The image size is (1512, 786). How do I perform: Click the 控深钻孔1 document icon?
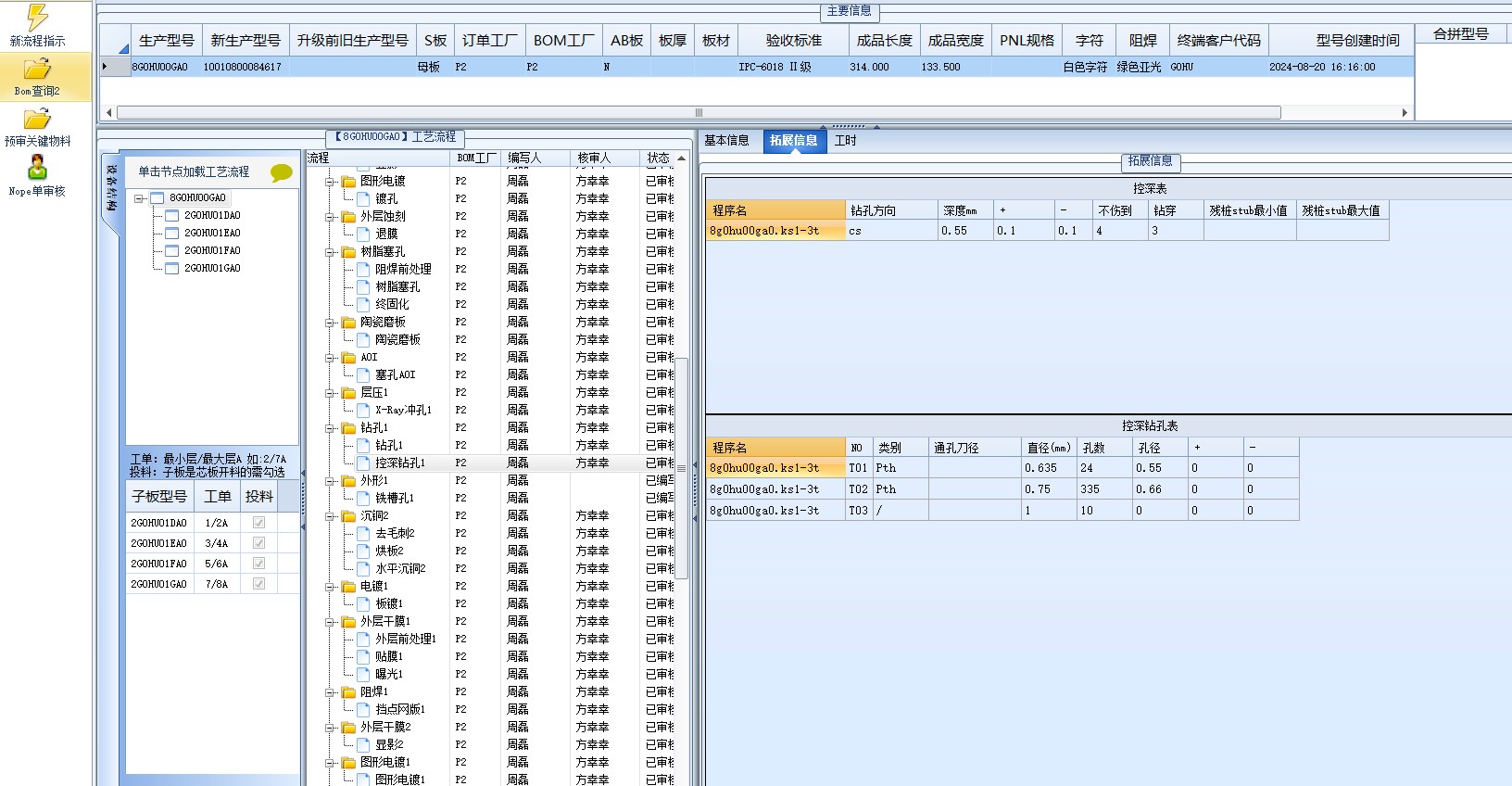point(364,463)
